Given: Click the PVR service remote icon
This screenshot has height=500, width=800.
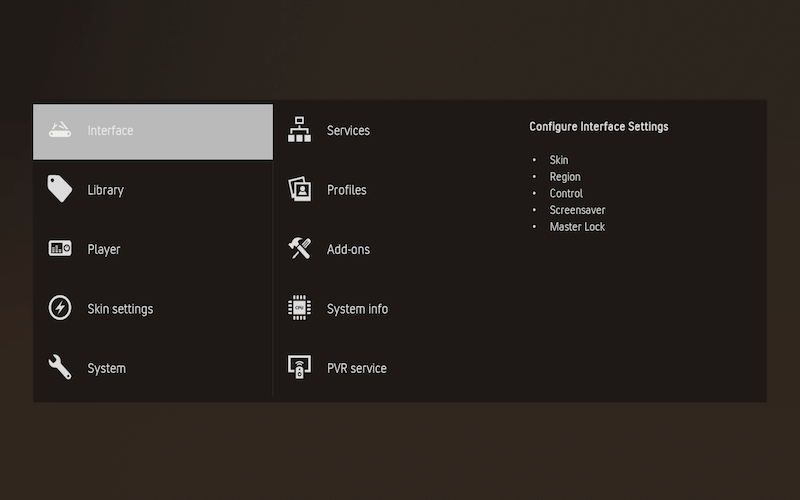Looking at the screenshot, I should click(x=299, y=367).
